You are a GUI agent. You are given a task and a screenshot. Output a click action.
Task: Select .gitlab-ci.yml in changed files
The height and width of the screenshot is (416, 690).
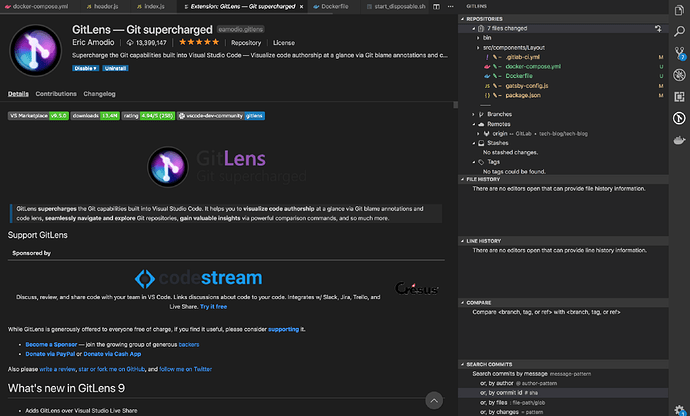522,57
